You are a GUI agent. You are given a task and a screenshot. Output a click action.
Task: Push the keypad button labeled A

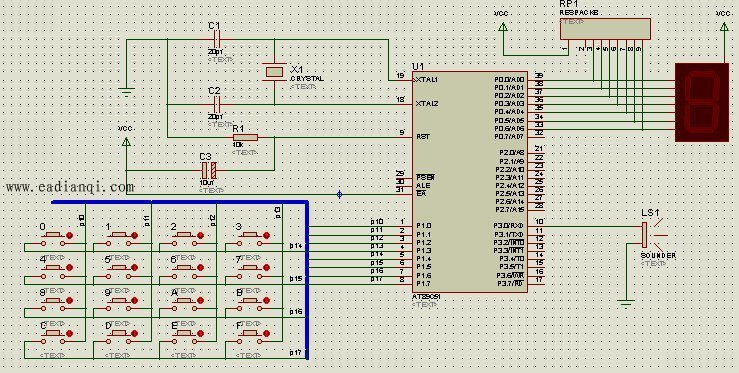pos(186,300)
